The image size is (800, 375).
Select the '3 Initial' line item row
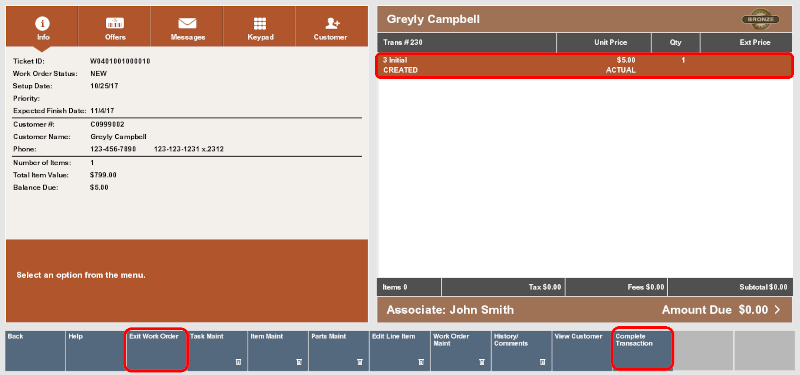[585, 65]
